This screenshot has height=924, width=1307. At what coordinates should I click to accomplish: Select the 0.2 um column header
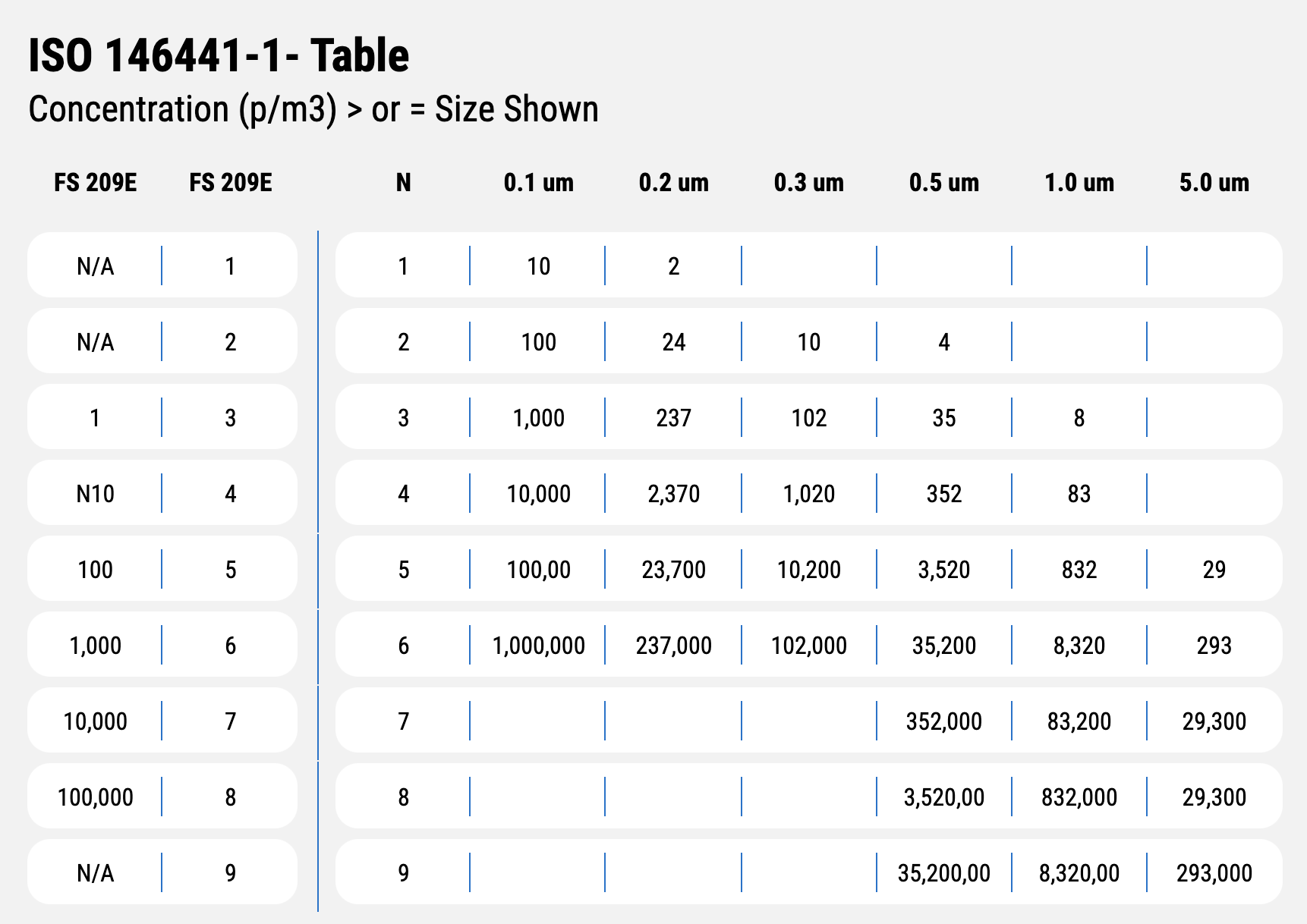pyautogui.click(x=673, y=183)
